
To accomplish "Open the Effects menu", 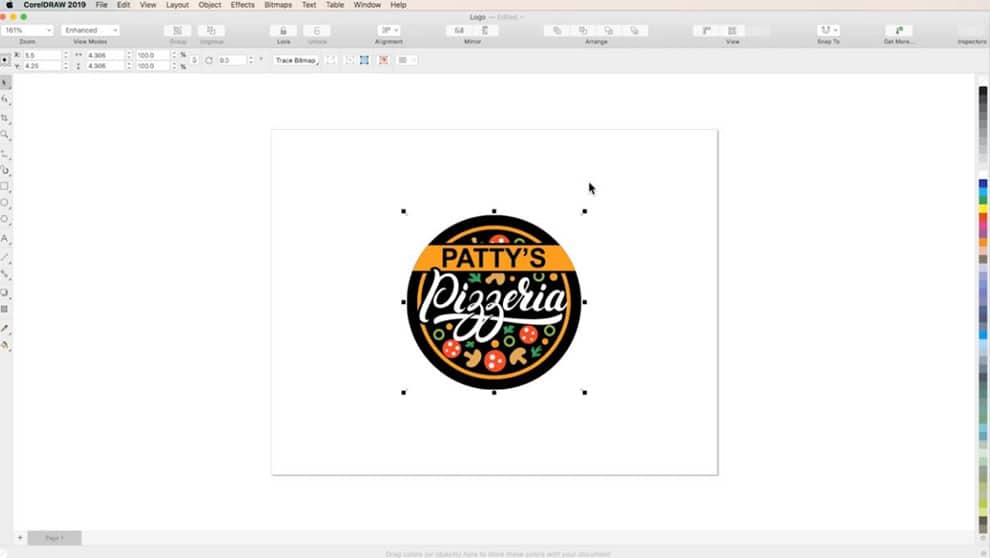I will (242, 5).
